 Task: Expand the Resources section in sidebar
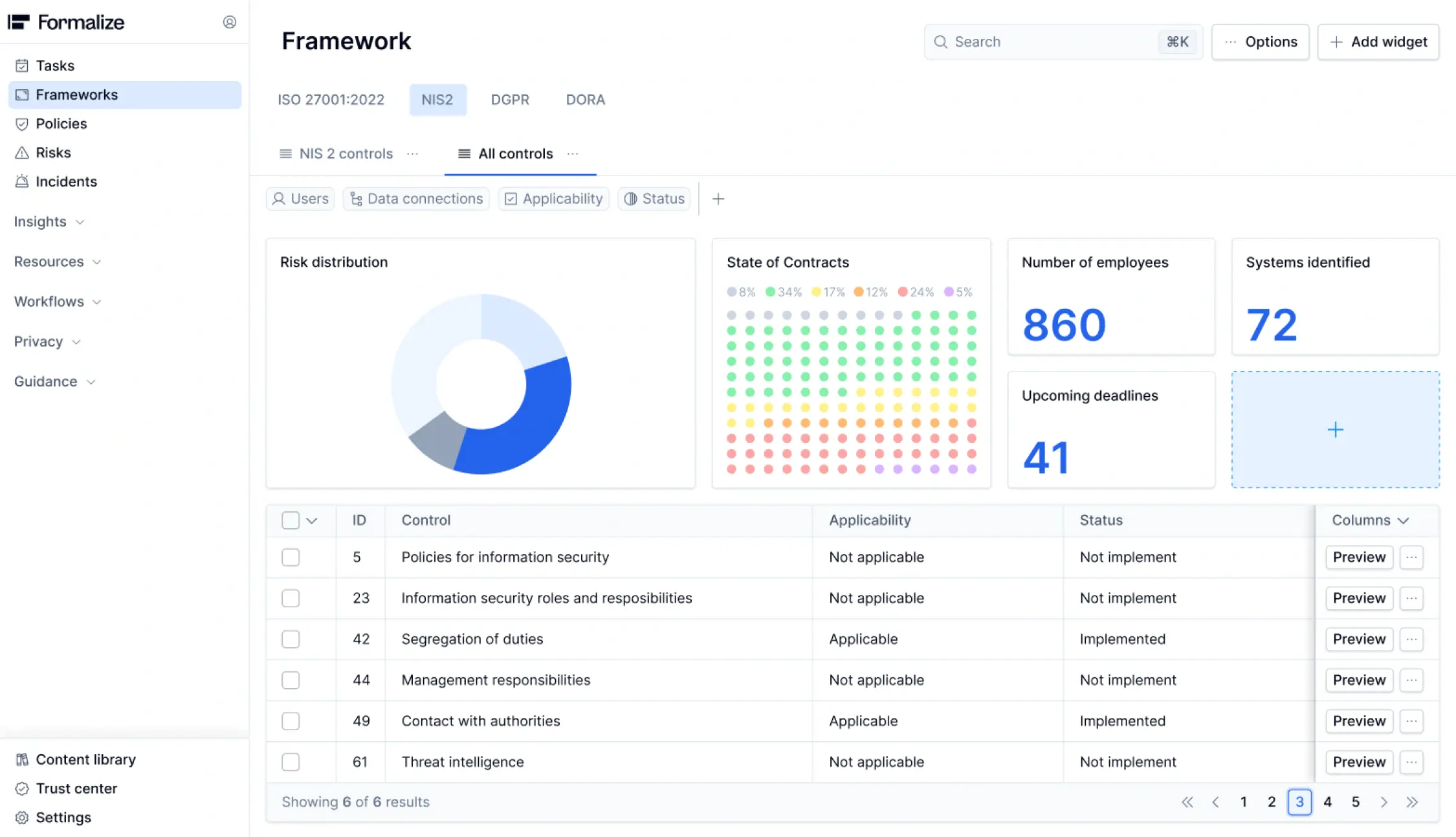(58, 262)
